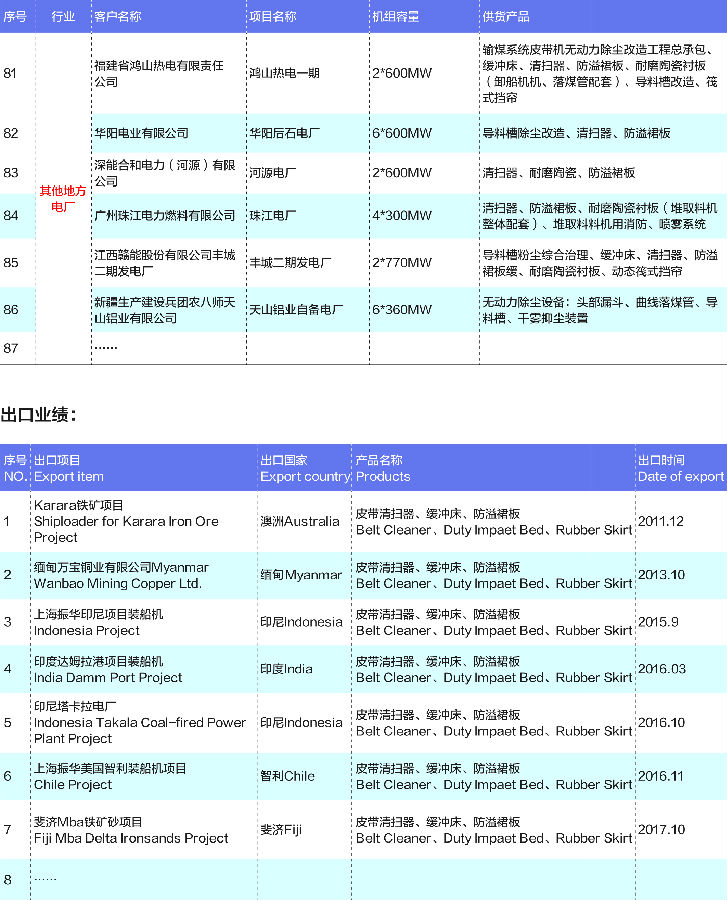Screen dimensions: 727x900
Task: Click the export date 2016.10
Action: tap(661, 722)
